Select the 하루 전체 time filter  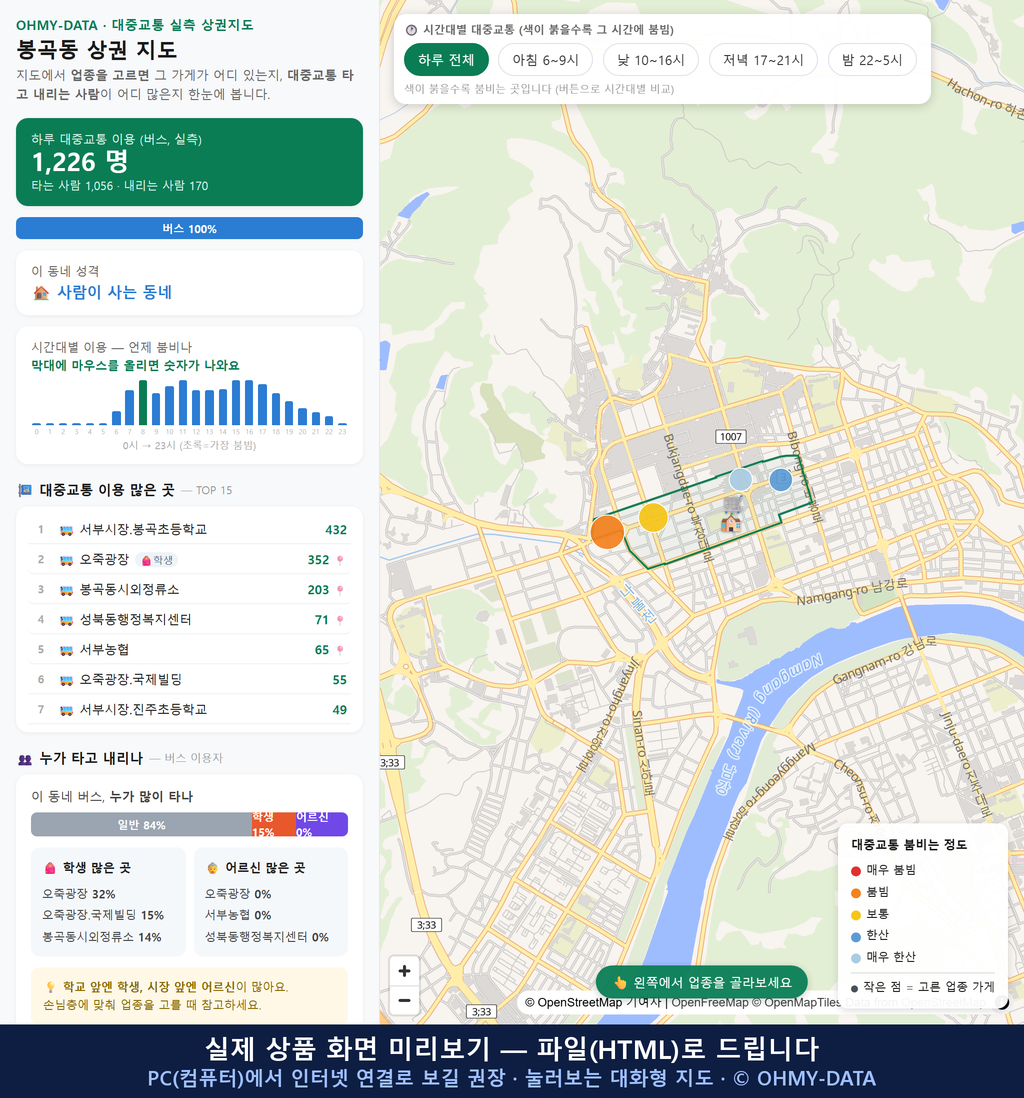446,60
